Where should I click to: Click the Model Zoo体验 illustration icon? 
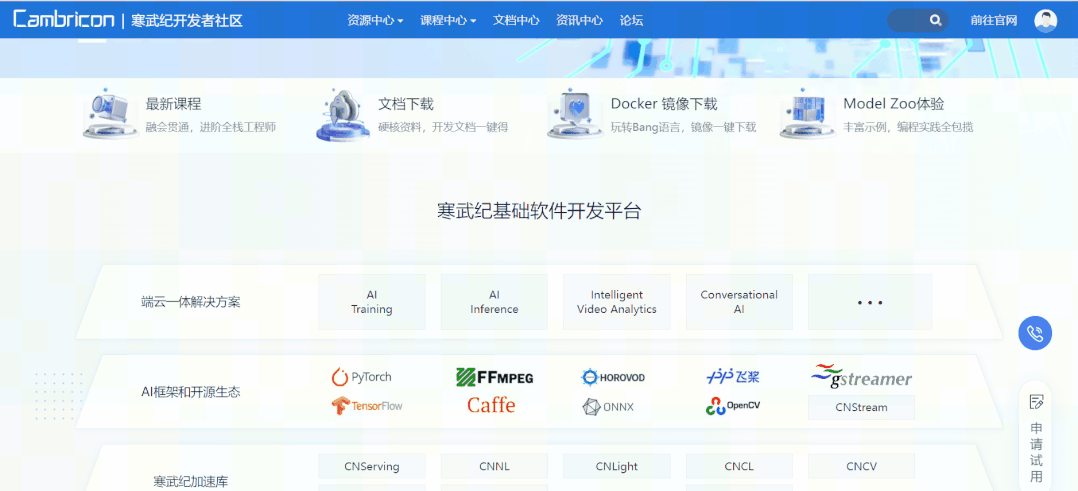tap(806, 113)
